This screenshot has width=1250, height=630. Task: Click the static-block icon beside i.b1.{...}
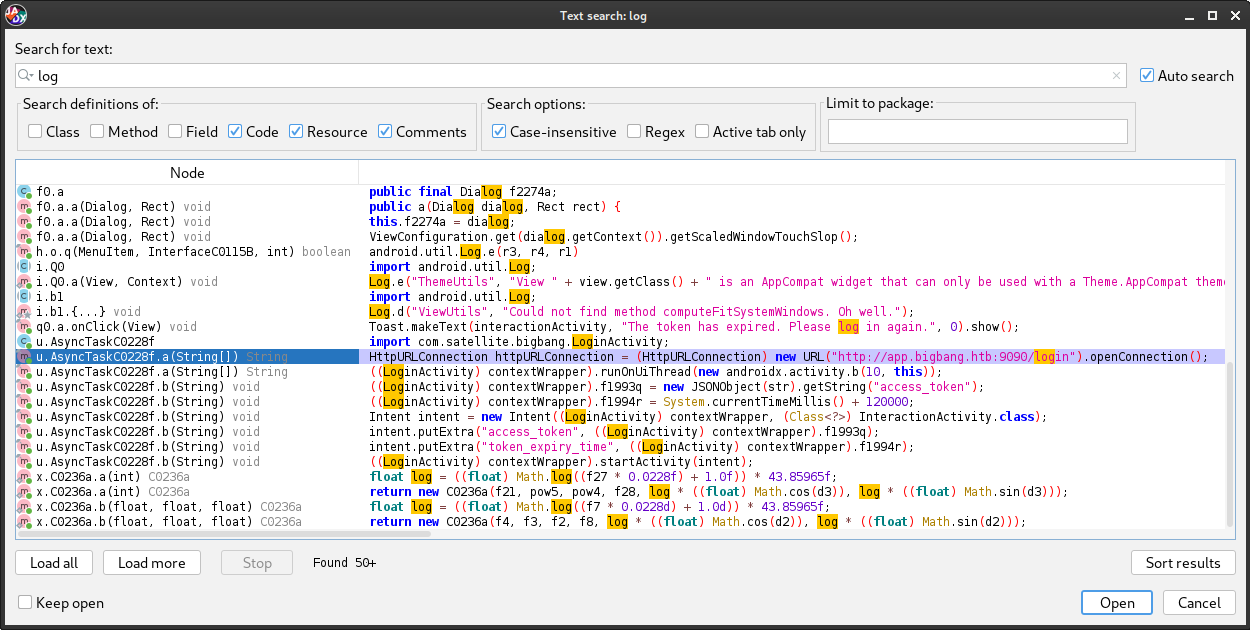[x=25, y=312]
